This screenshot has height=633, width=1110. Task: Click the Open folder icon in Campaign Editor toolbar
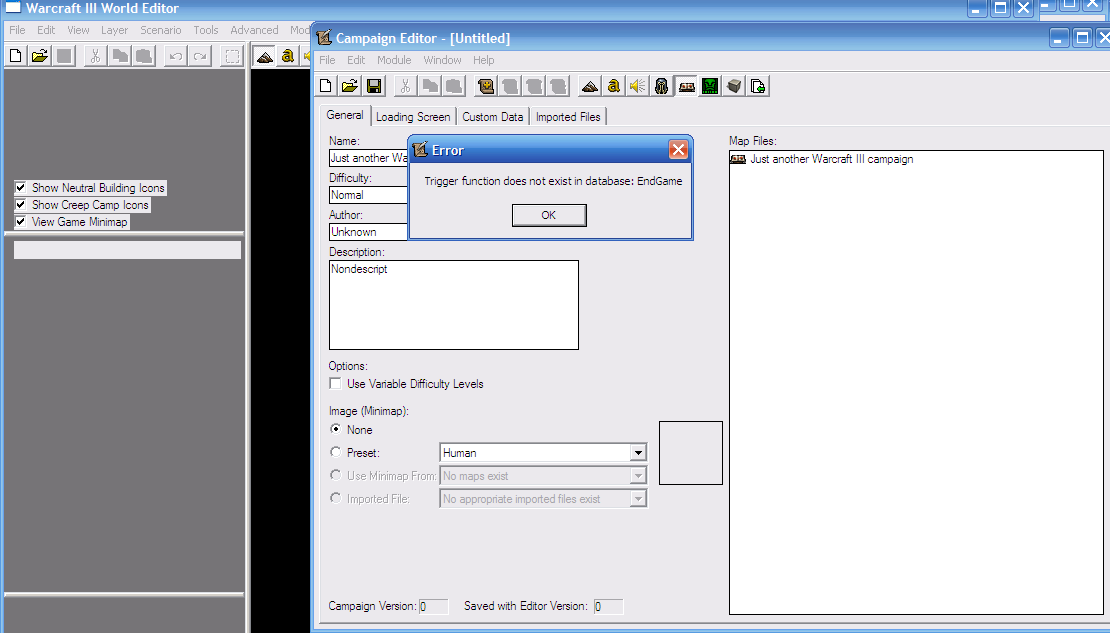[x=350, y=86]
